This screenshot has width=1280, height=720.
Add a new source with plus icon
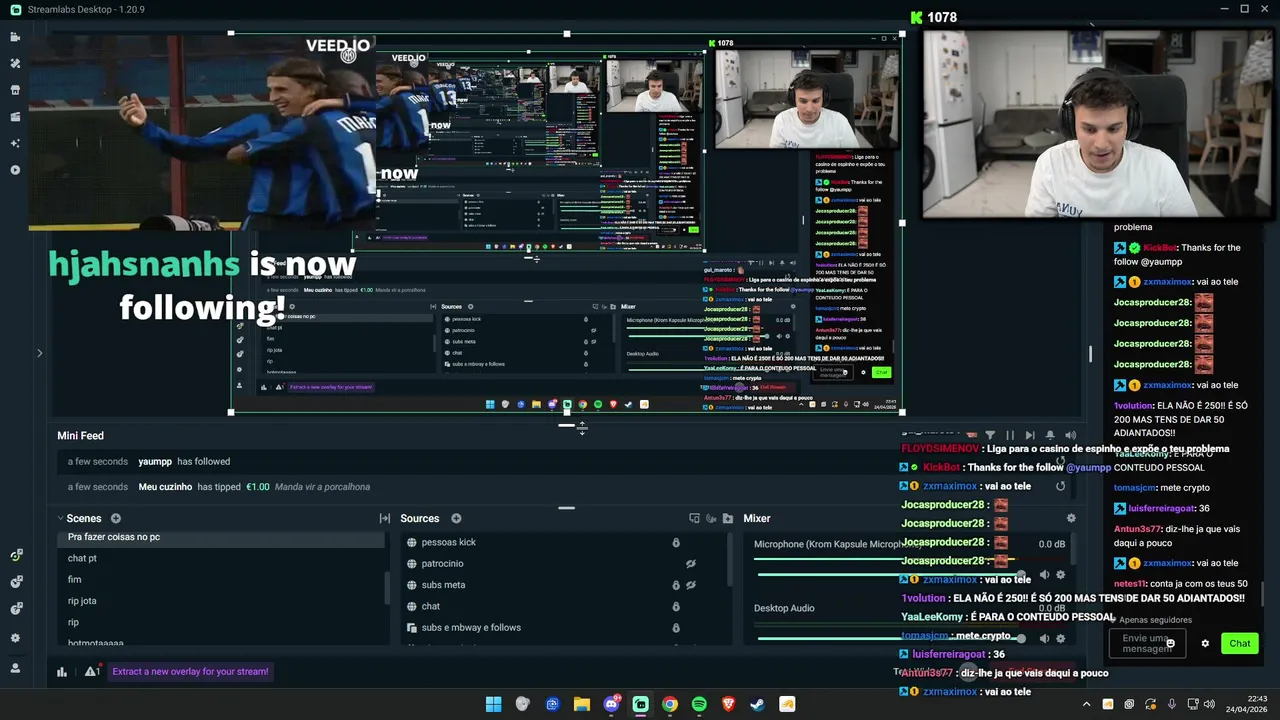[x=456, y=518]
